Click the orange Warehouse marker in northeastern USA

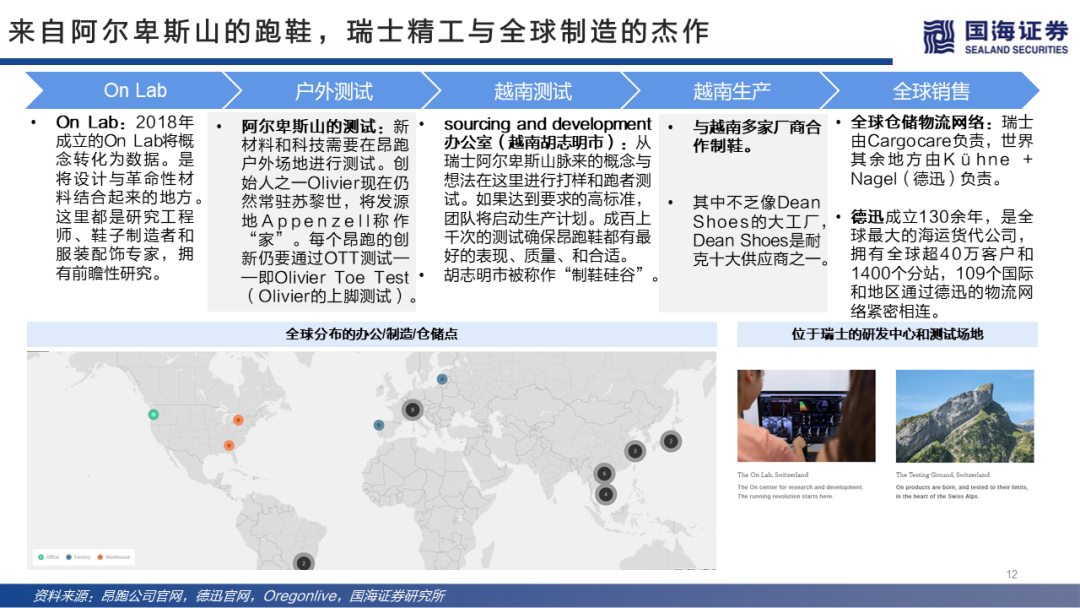click(x=238, y=419)
